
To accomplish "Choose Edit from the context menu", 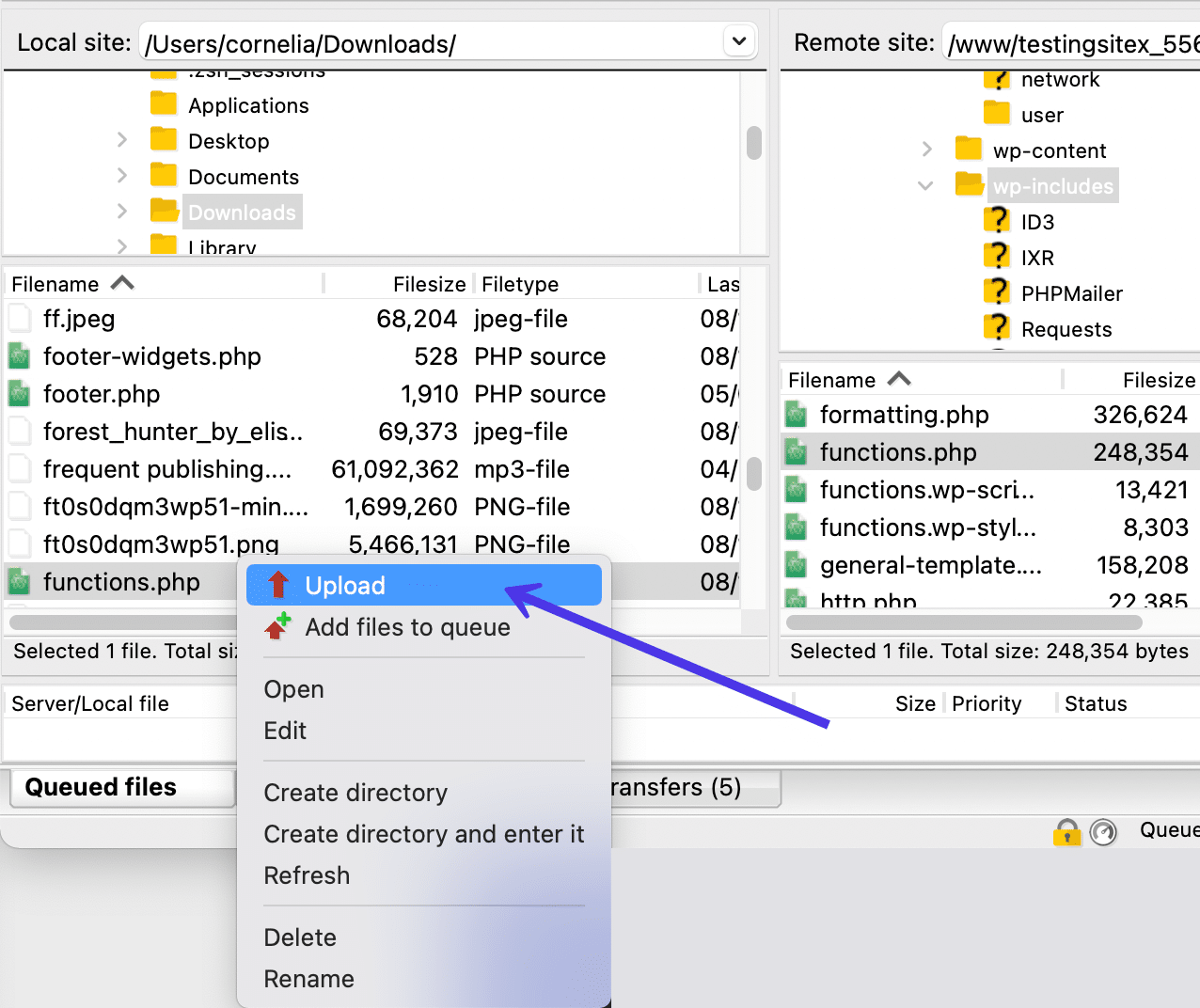I will click(x=285, y=731).
